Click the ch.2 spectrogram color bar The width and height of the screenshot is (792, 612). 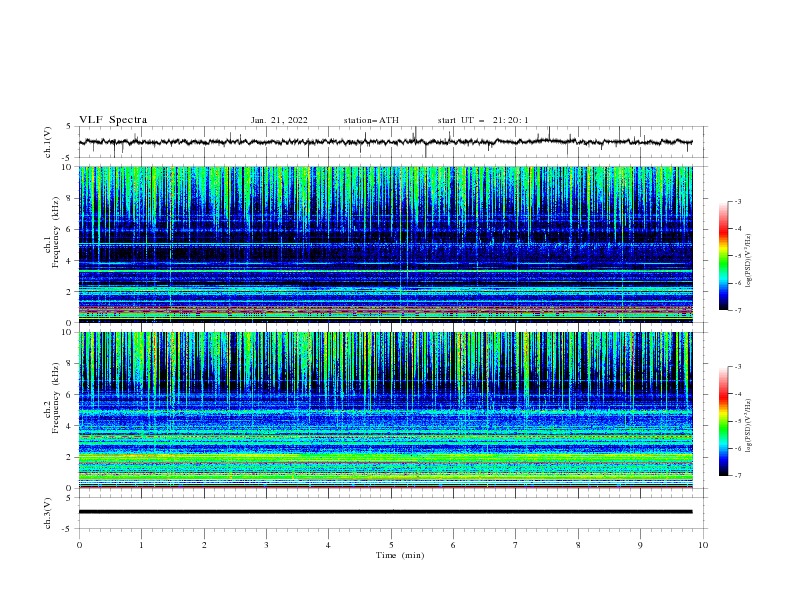(723, 421)
